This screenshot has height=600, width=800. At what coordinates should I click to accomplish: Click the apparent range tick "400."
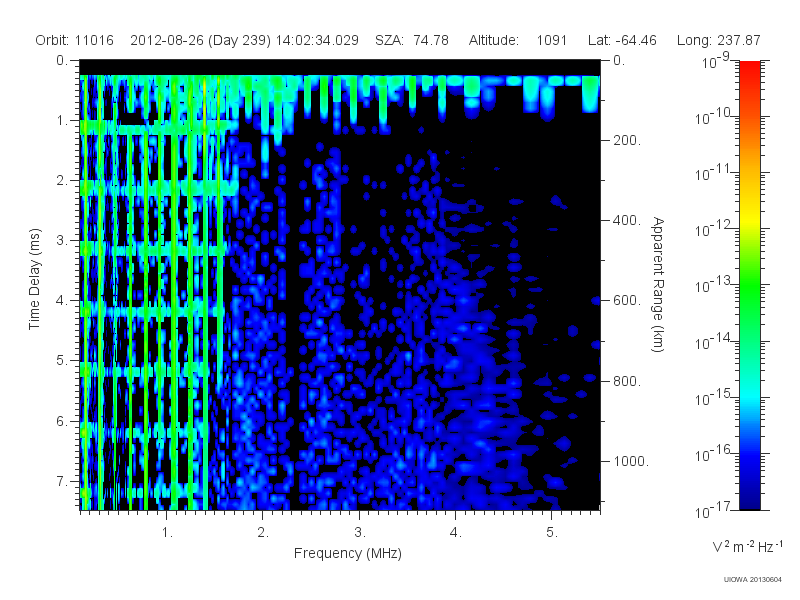[627, 220]
